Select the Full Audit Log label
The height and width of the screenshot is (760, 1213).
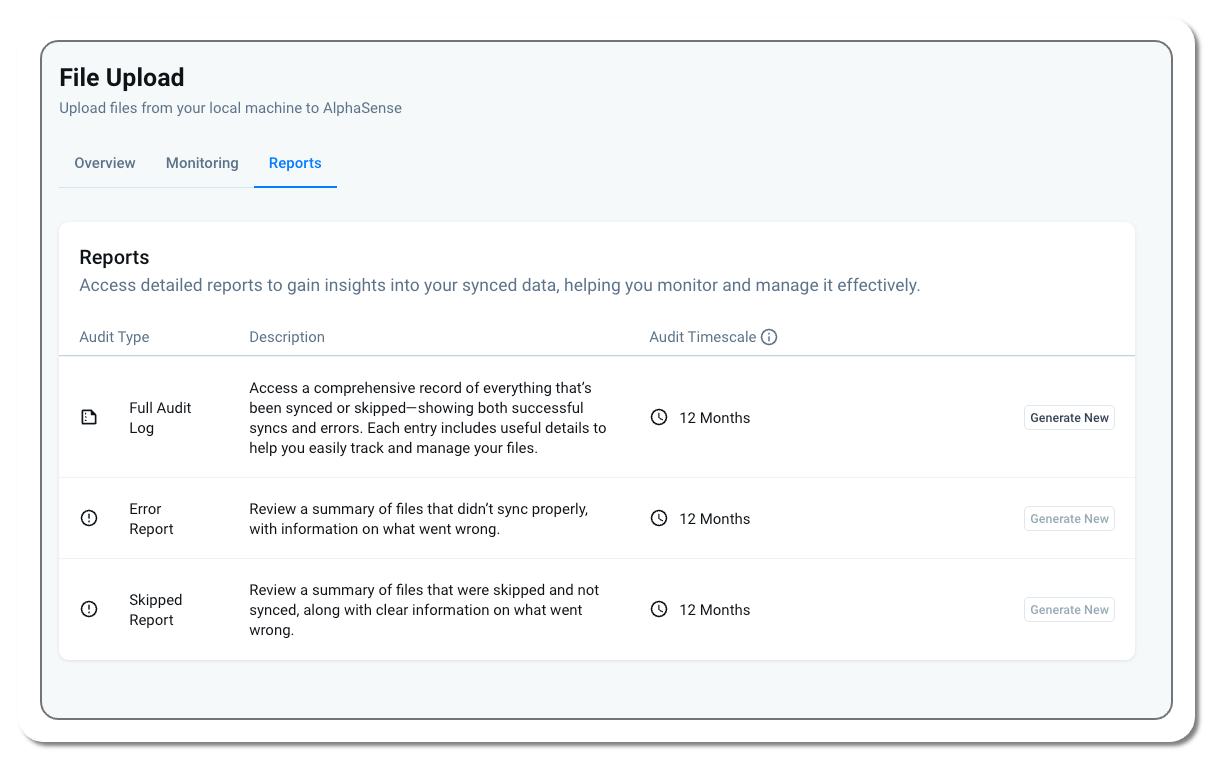(160, 418)
